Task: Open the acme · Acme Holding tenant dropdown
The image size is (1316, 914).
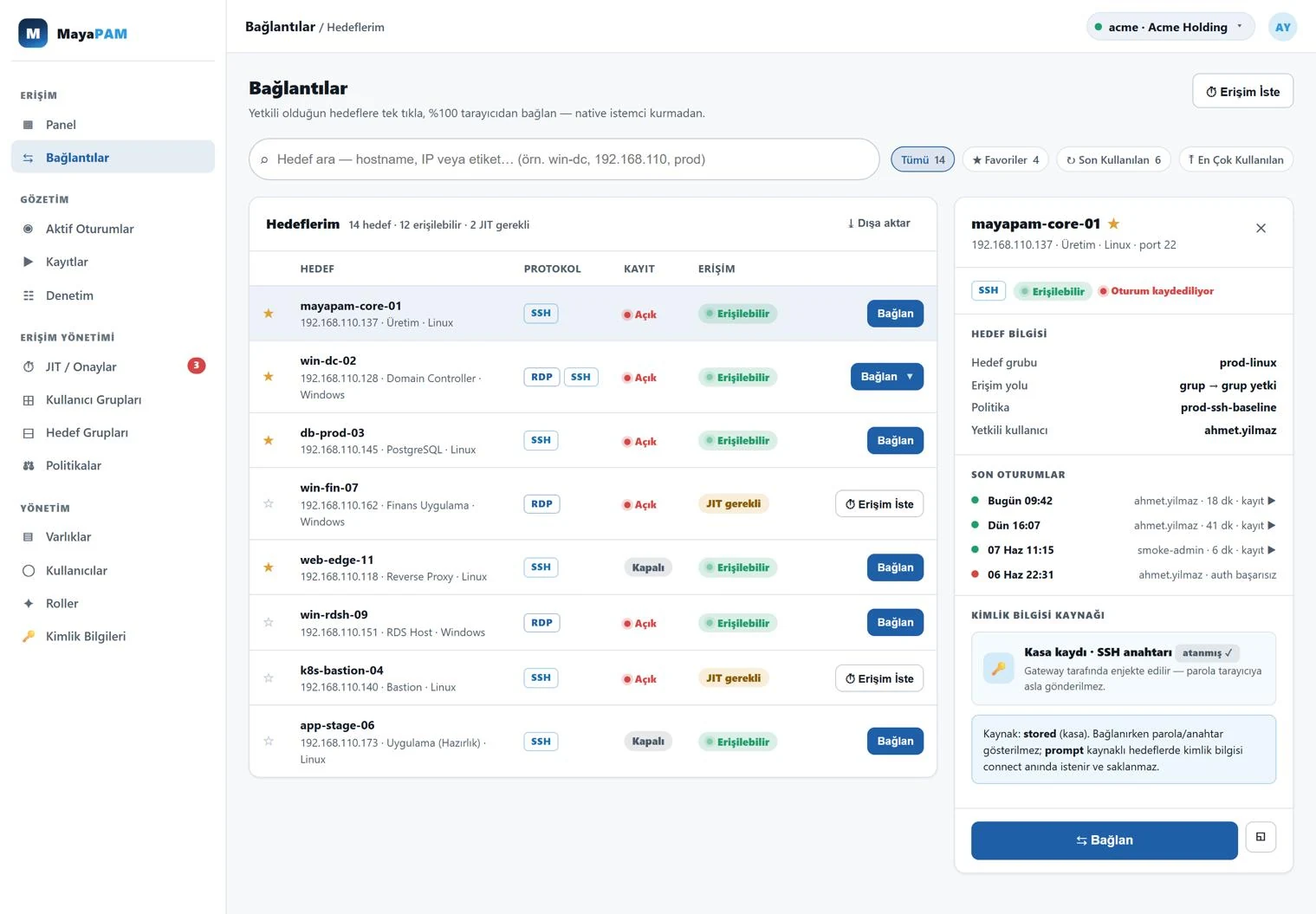Action: coord(1170,27)
